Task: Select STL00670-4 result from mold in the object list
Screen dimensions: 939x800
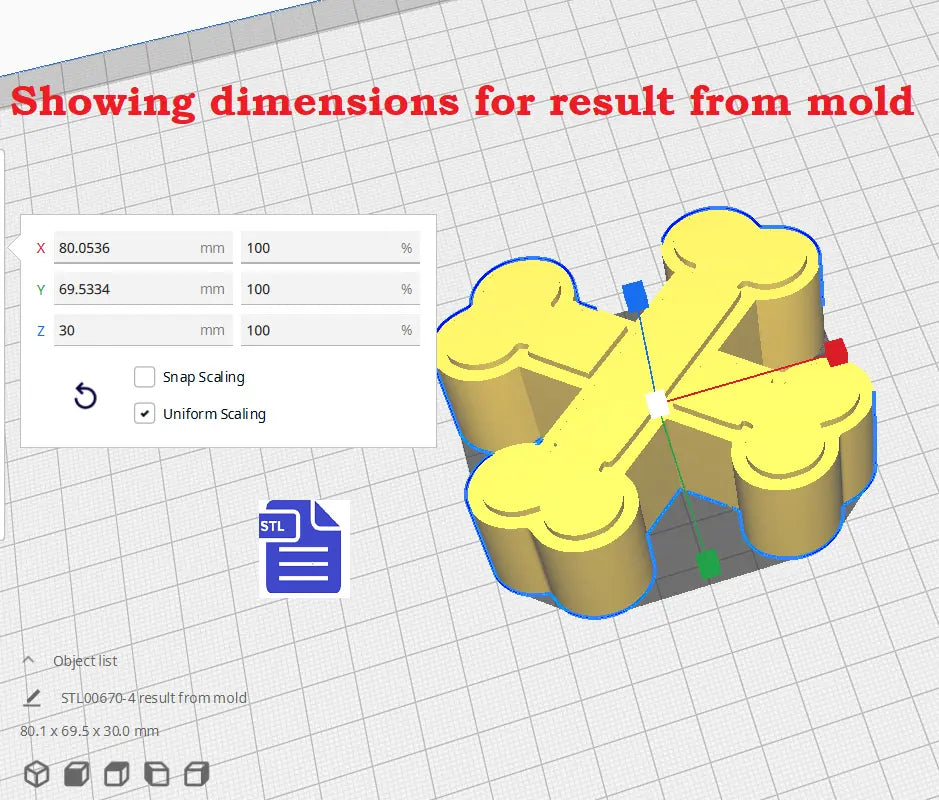Action: [x=153, y=698]
